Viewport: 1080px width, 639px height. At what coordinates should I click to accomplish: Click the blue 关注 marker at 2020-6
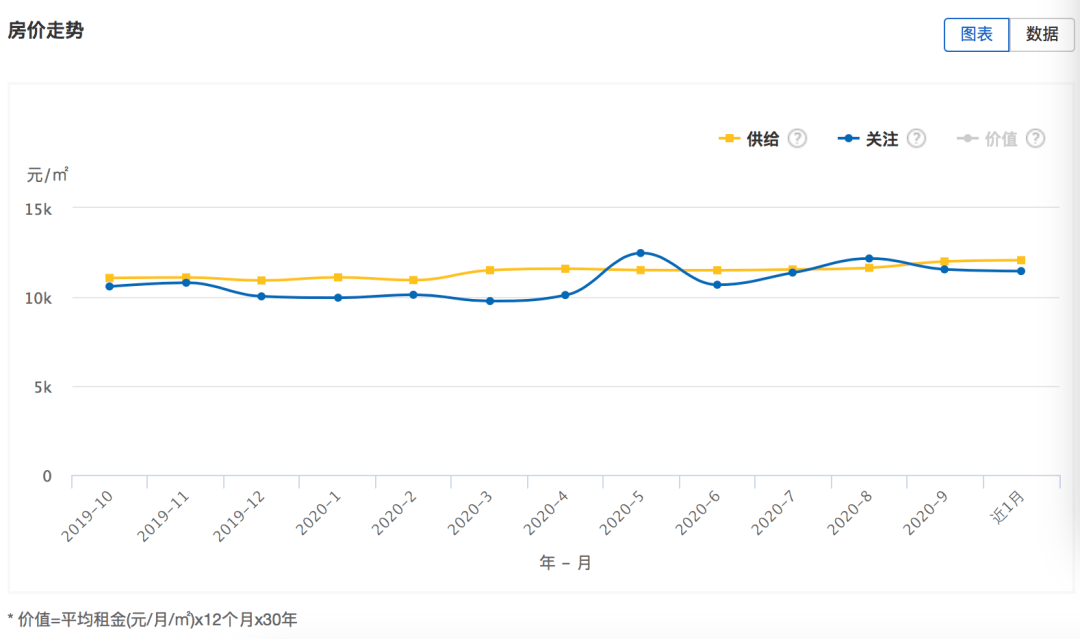[x=717, y=284]
